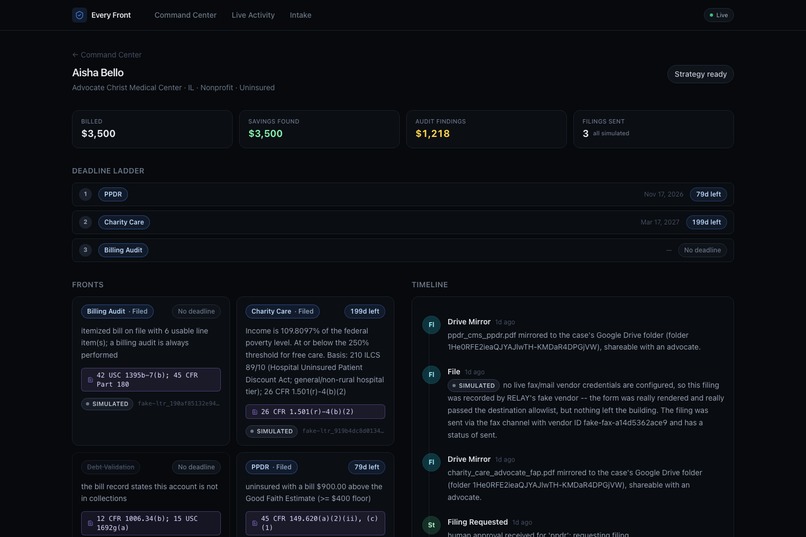Click the Mar 17, 2027 date in ladder
Viewport: 806px width, 537px height.
click(660, 222)
